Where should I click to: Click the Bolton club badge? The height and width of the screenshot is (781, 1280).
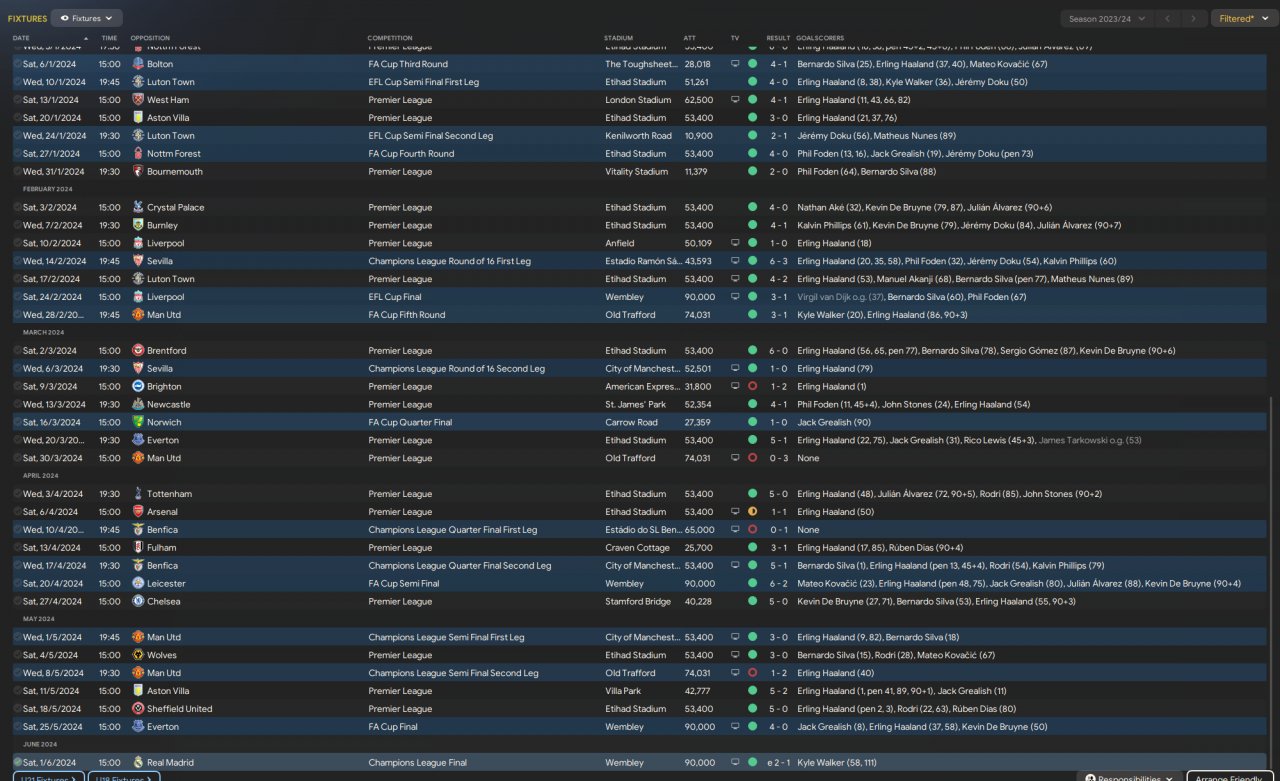click(x=138, y=64)
